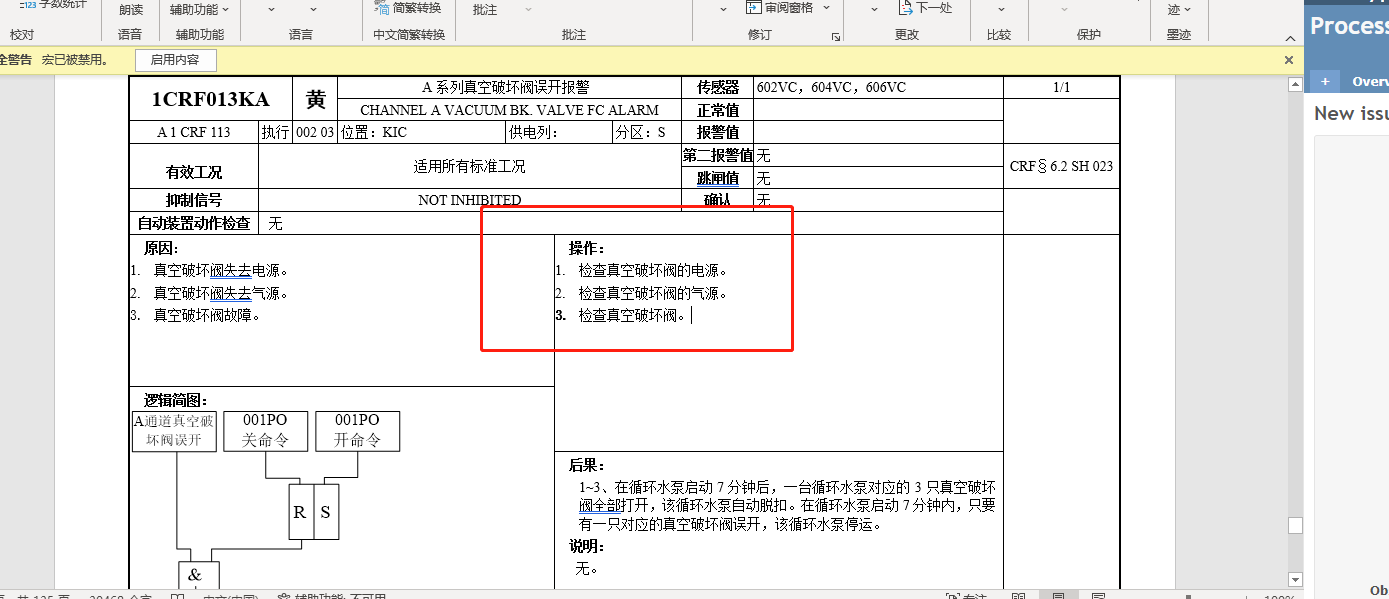Click the 批注 comment button

coord(484,9)
